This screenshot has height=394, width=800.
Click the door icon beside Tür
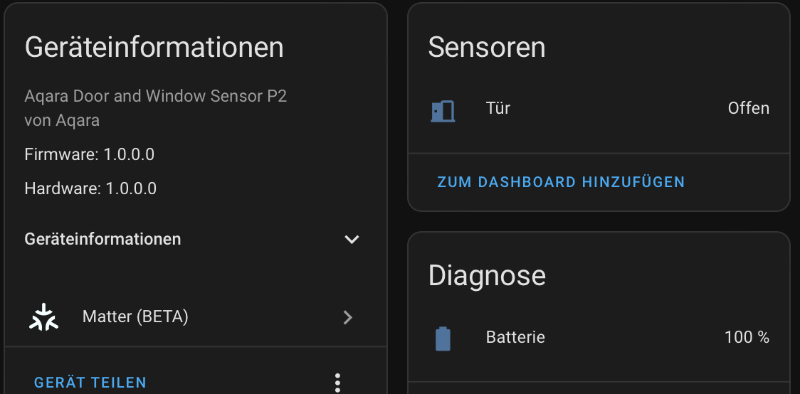click(442, 111)
